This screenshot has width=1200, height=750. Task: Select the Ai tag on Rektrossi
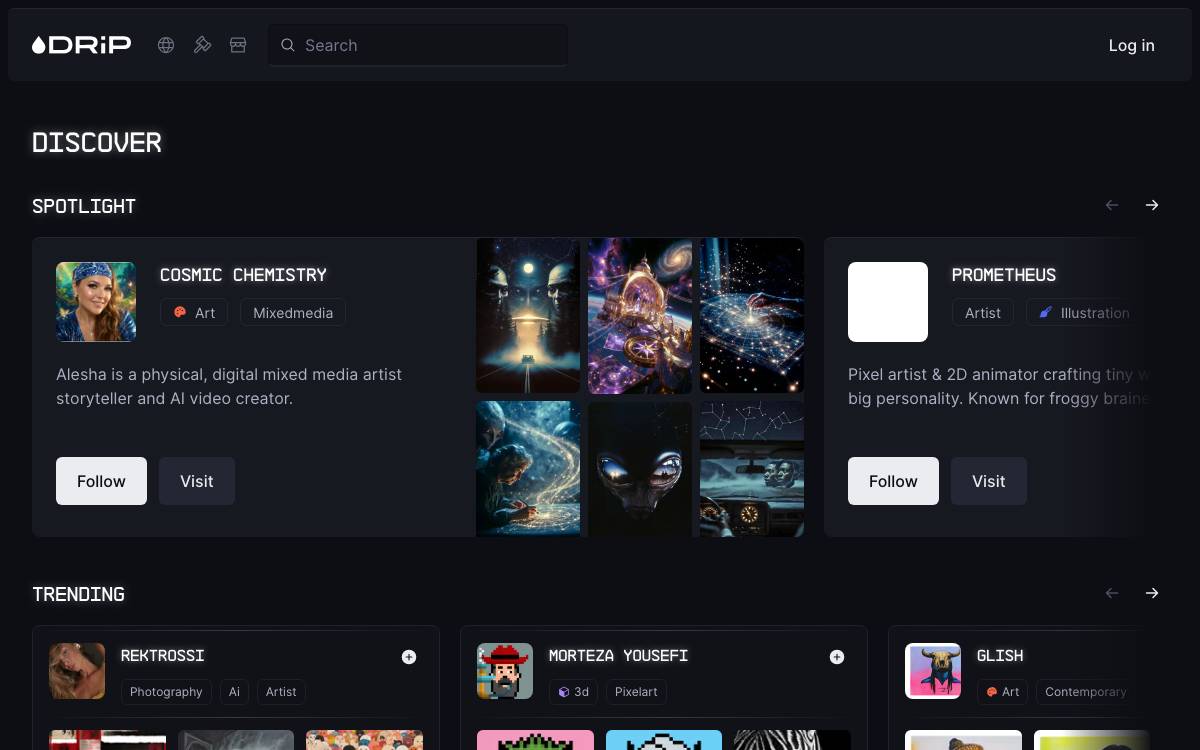click(234, 691)
